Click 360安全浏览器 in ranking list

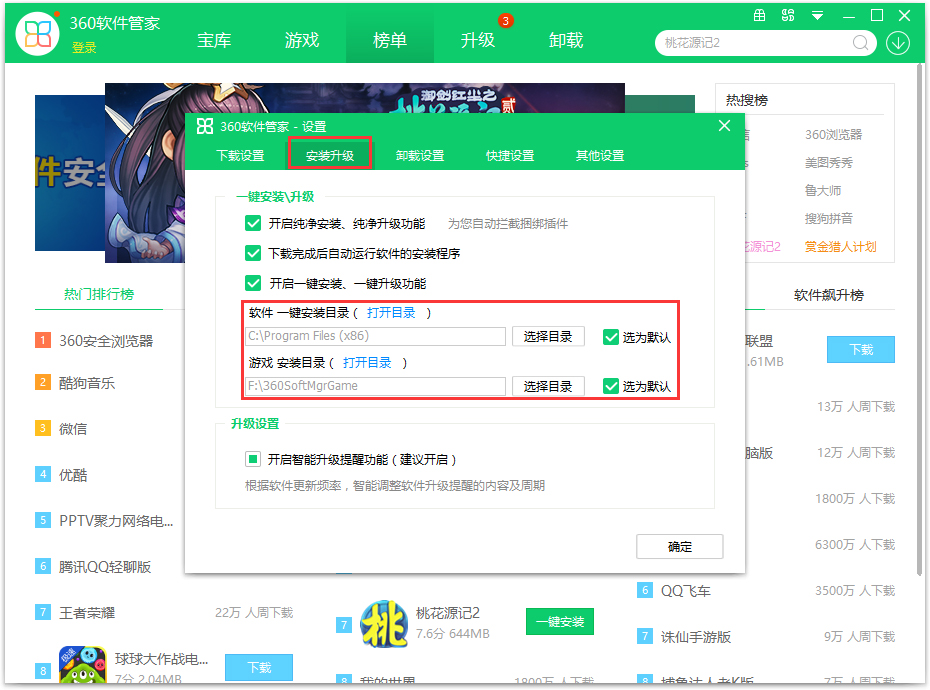tap(106, 341)
